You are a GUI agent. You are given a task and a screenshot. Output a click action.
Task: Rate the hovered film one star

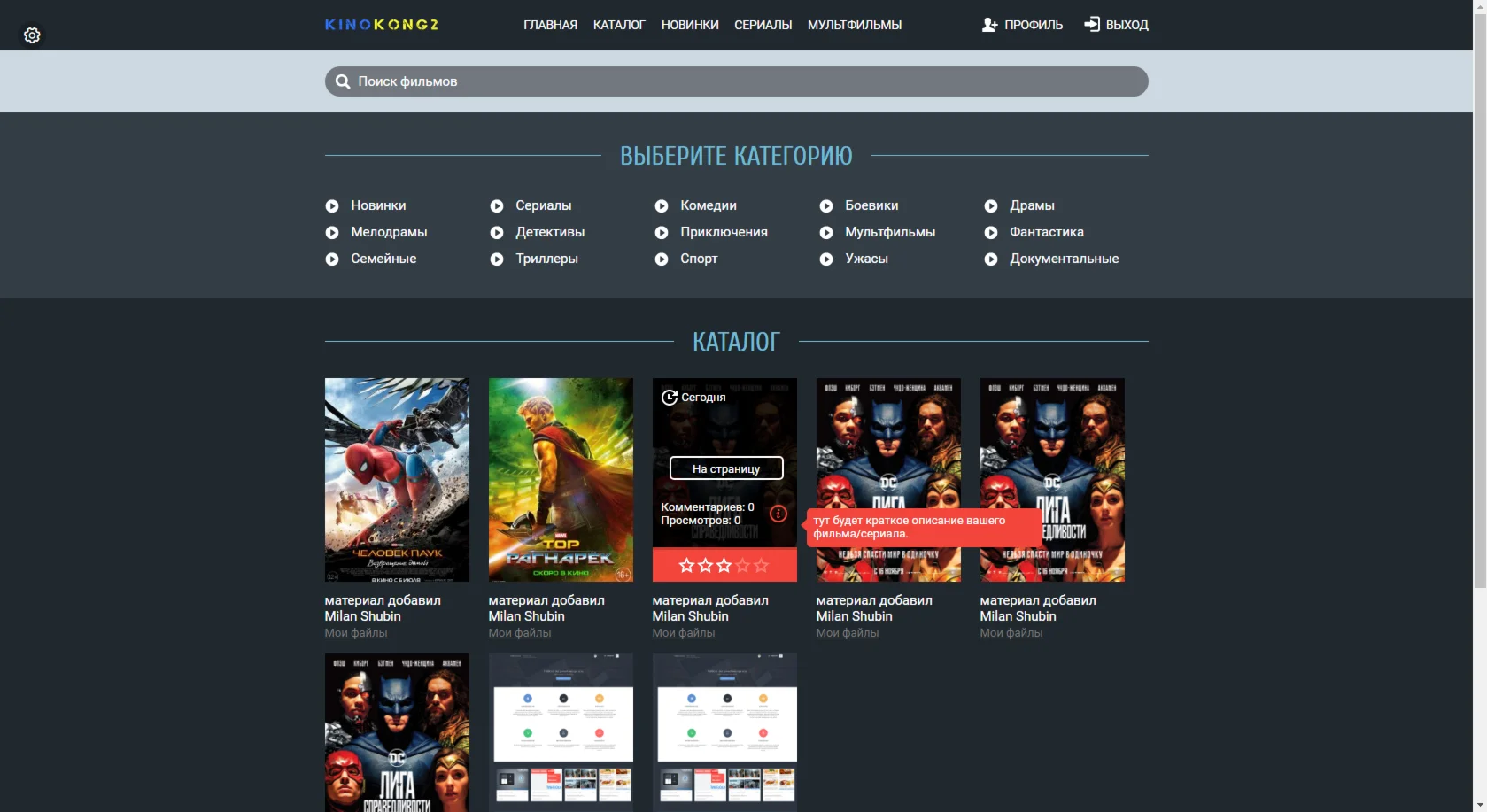[686, 565]
